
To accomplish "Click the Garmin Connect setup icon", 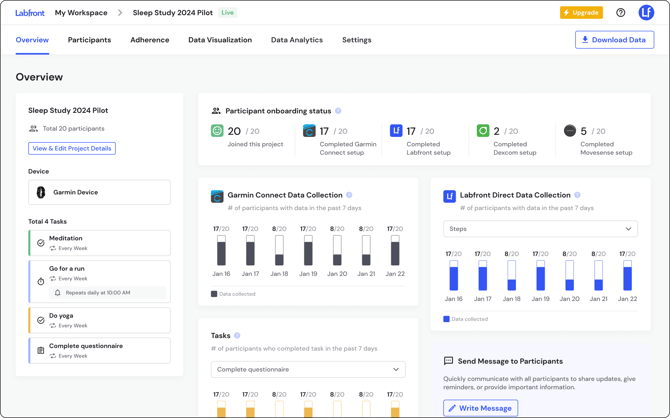I will pos(309,131).
